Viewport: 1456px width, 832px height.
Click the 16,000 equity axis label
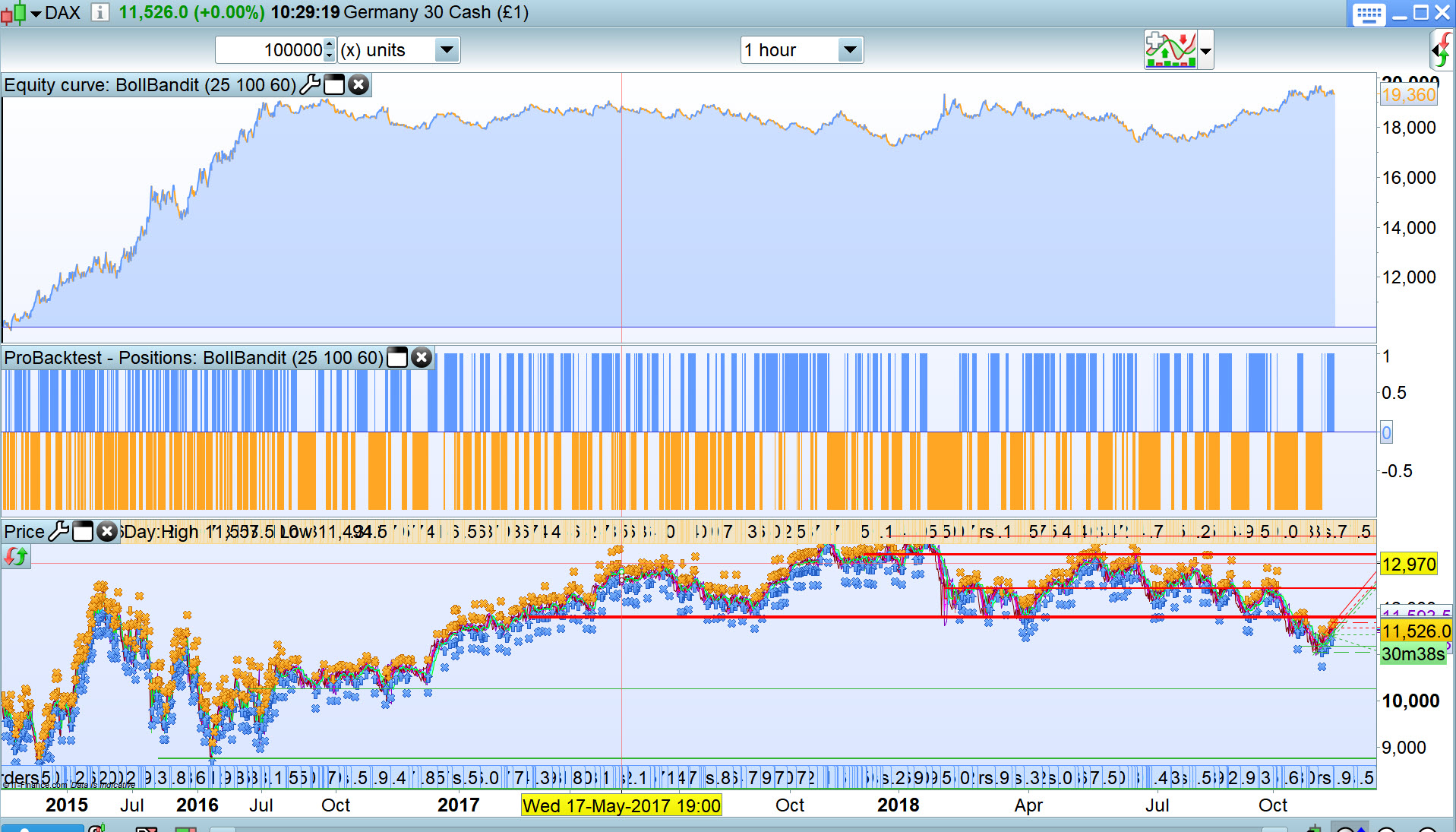point(1409,177)
